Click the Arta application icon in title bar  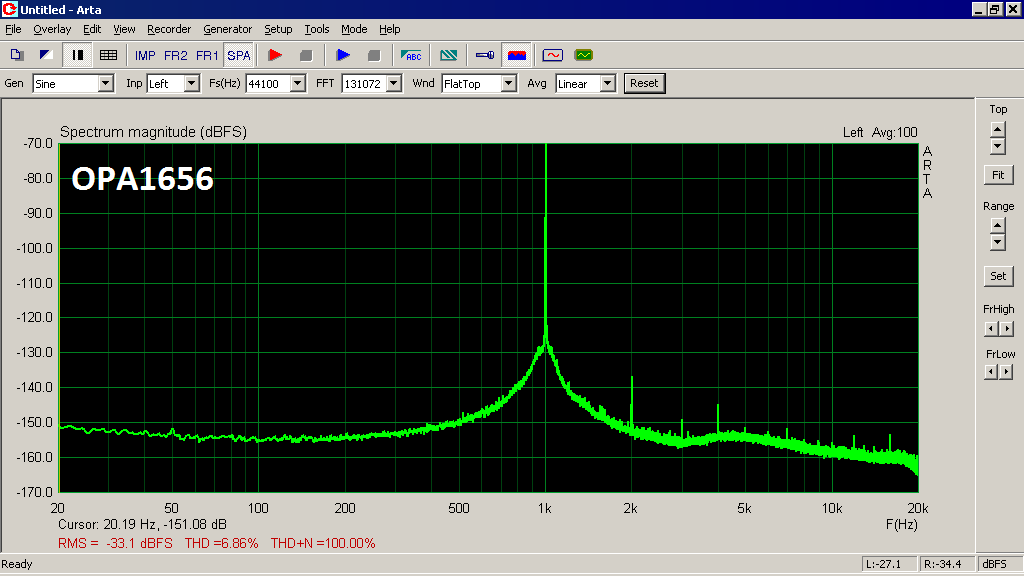click(x=9, y=9)
